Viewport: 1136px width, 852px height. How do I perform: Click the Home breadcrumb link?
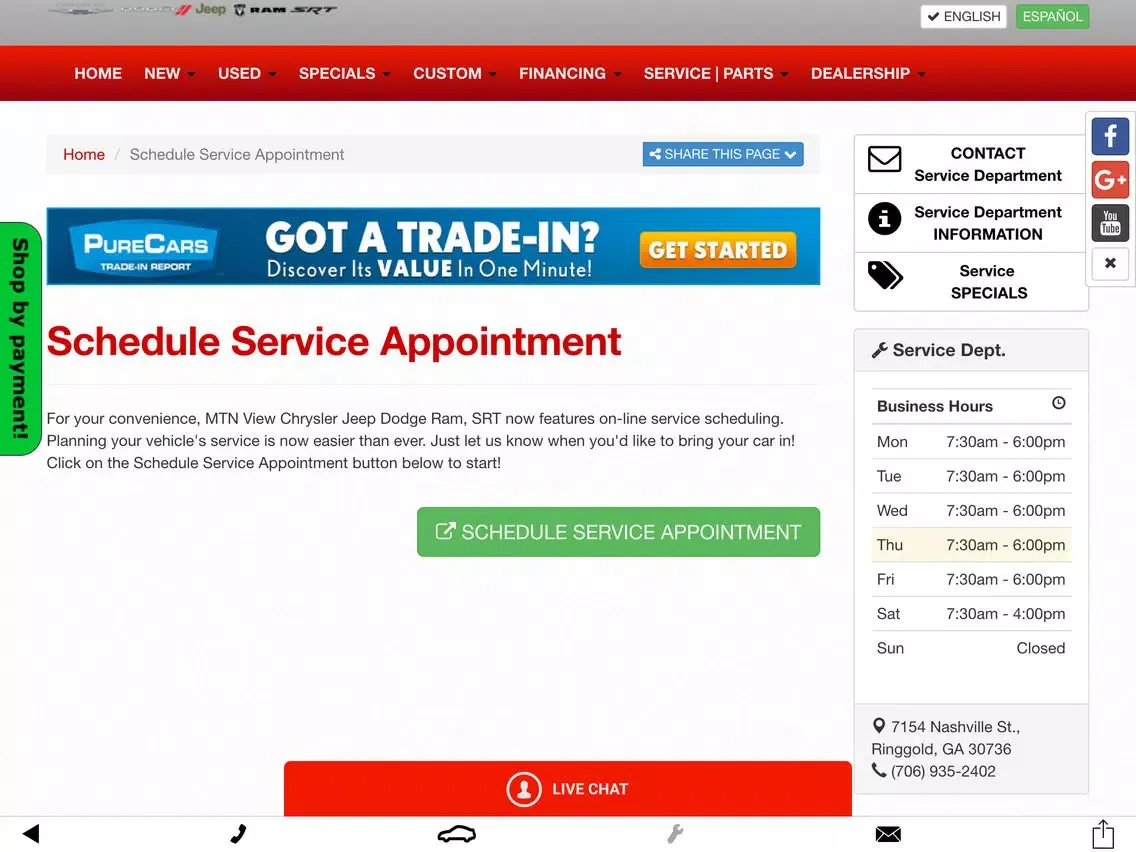pyautogui.click(x=83, y=154)
